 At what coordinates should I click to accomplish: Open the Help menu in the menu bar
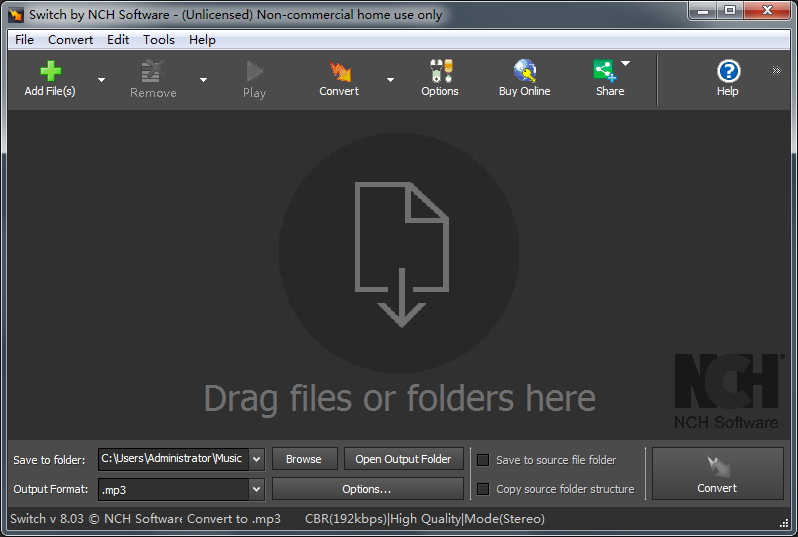(203, 40)
